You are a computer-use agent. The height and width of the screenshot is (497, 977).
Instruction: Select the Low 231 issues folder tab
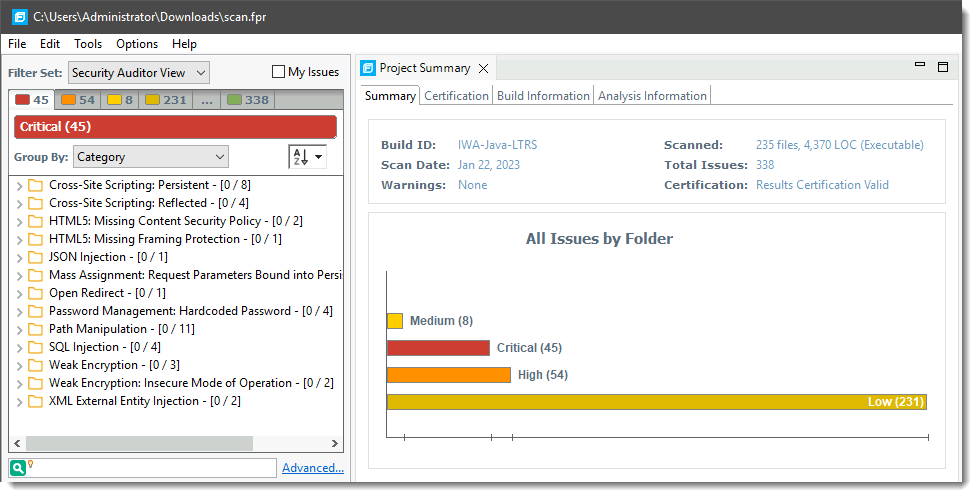pos(166,100)
